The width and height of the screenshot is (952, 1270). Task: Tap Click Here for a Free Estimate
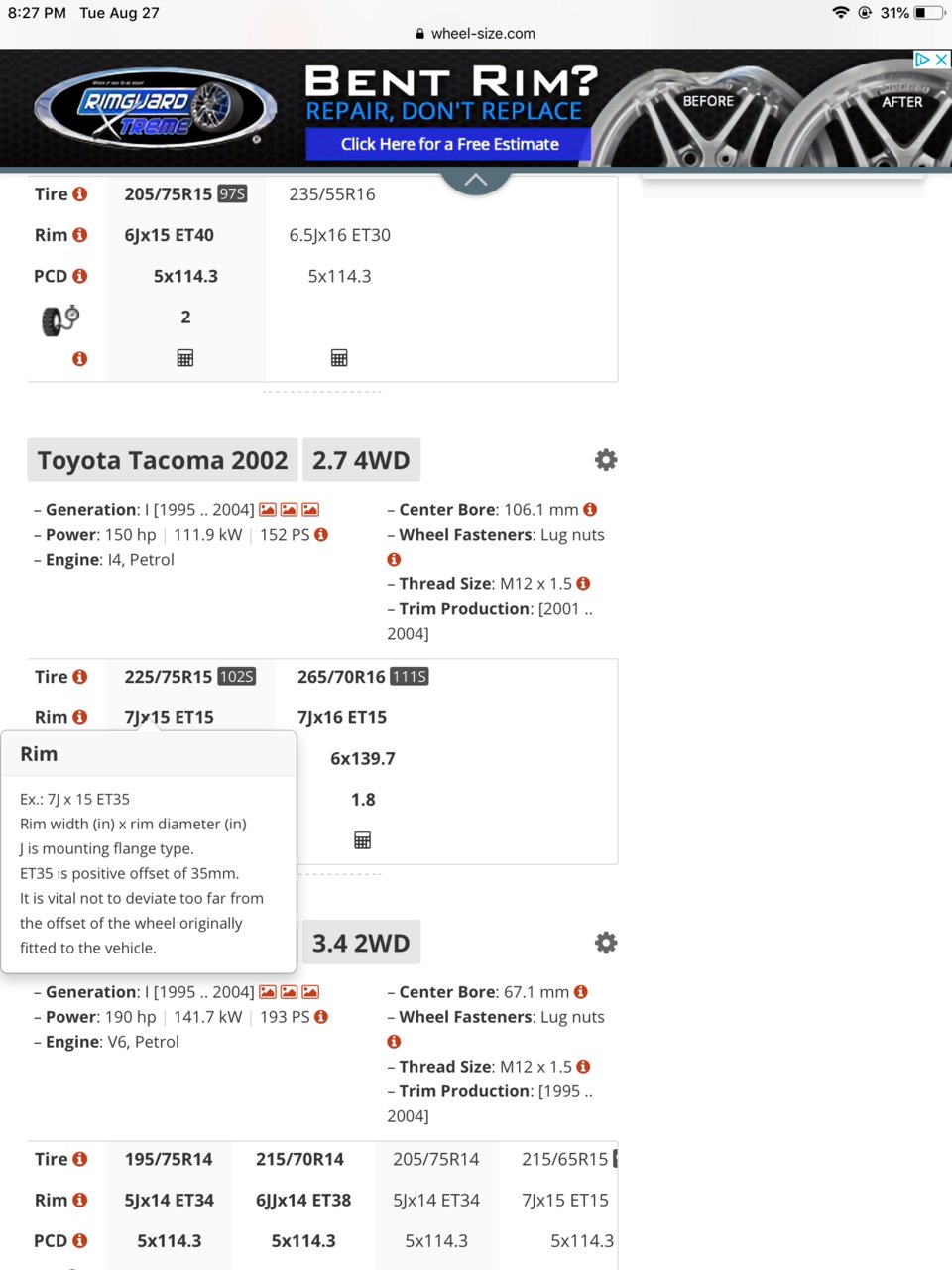[449, 144]
